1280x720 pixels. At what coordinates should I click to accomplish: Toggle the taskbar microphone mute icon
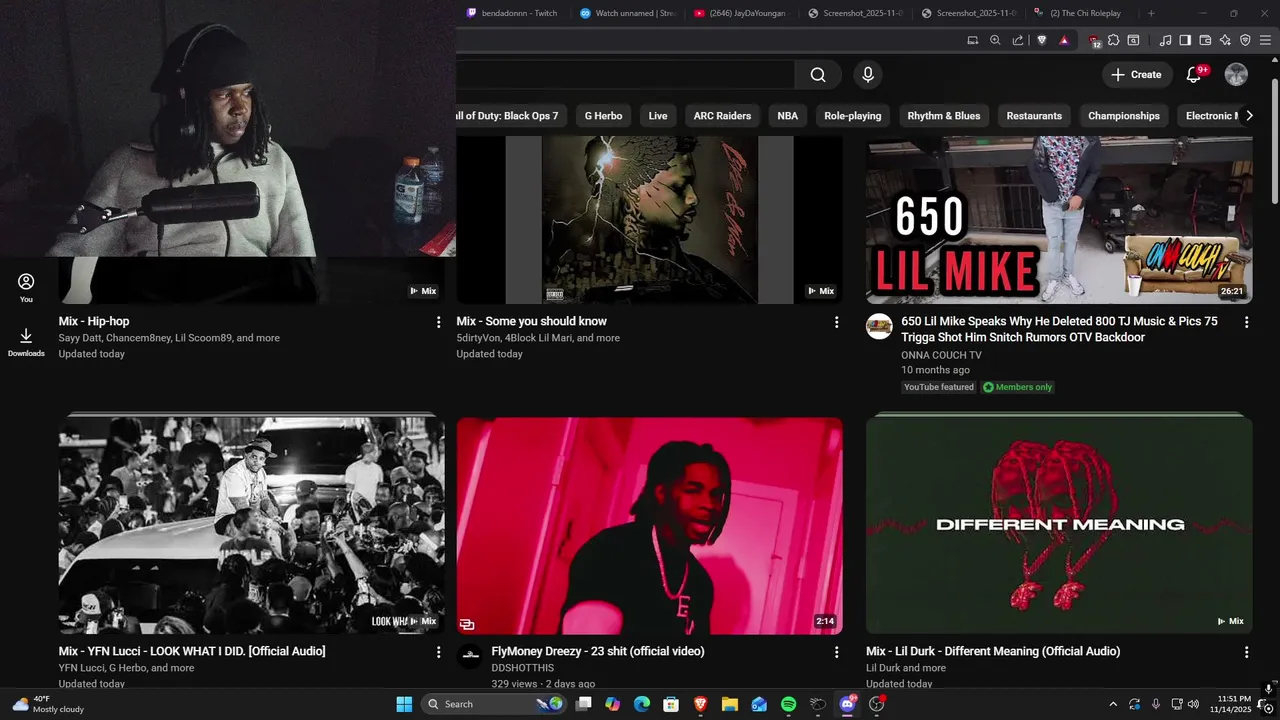pyautogui.click(x=1155, y=704)
